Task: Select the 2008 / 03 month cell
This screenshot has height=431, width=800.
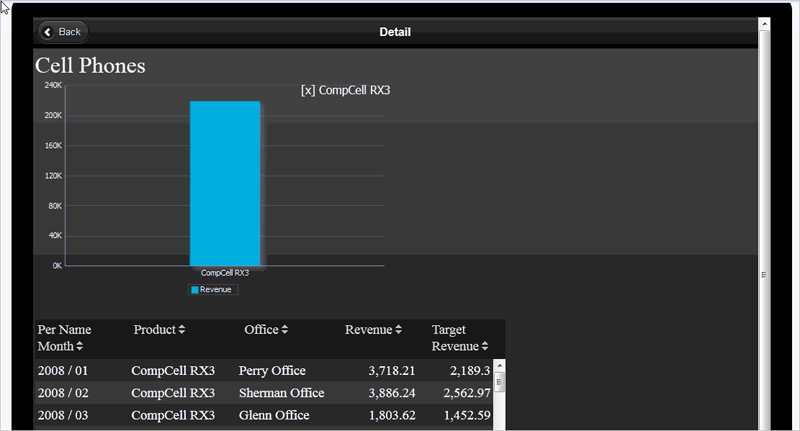Action: (63, 416)
